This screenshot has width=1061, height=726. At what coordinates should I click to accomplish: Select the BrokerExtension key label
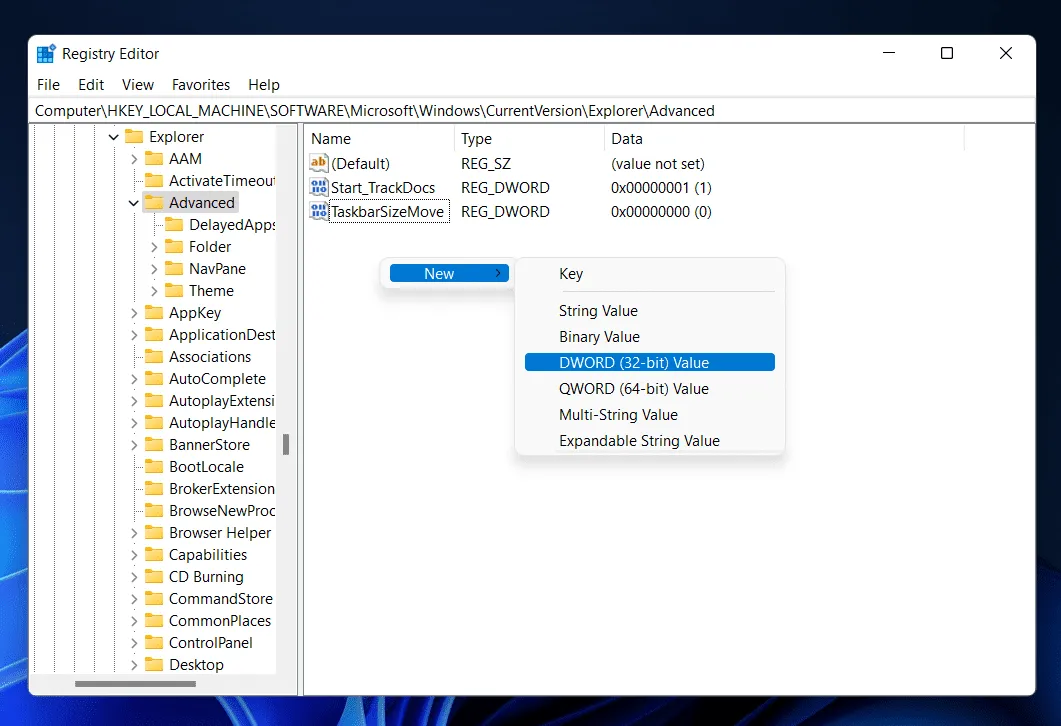point(222,489)
